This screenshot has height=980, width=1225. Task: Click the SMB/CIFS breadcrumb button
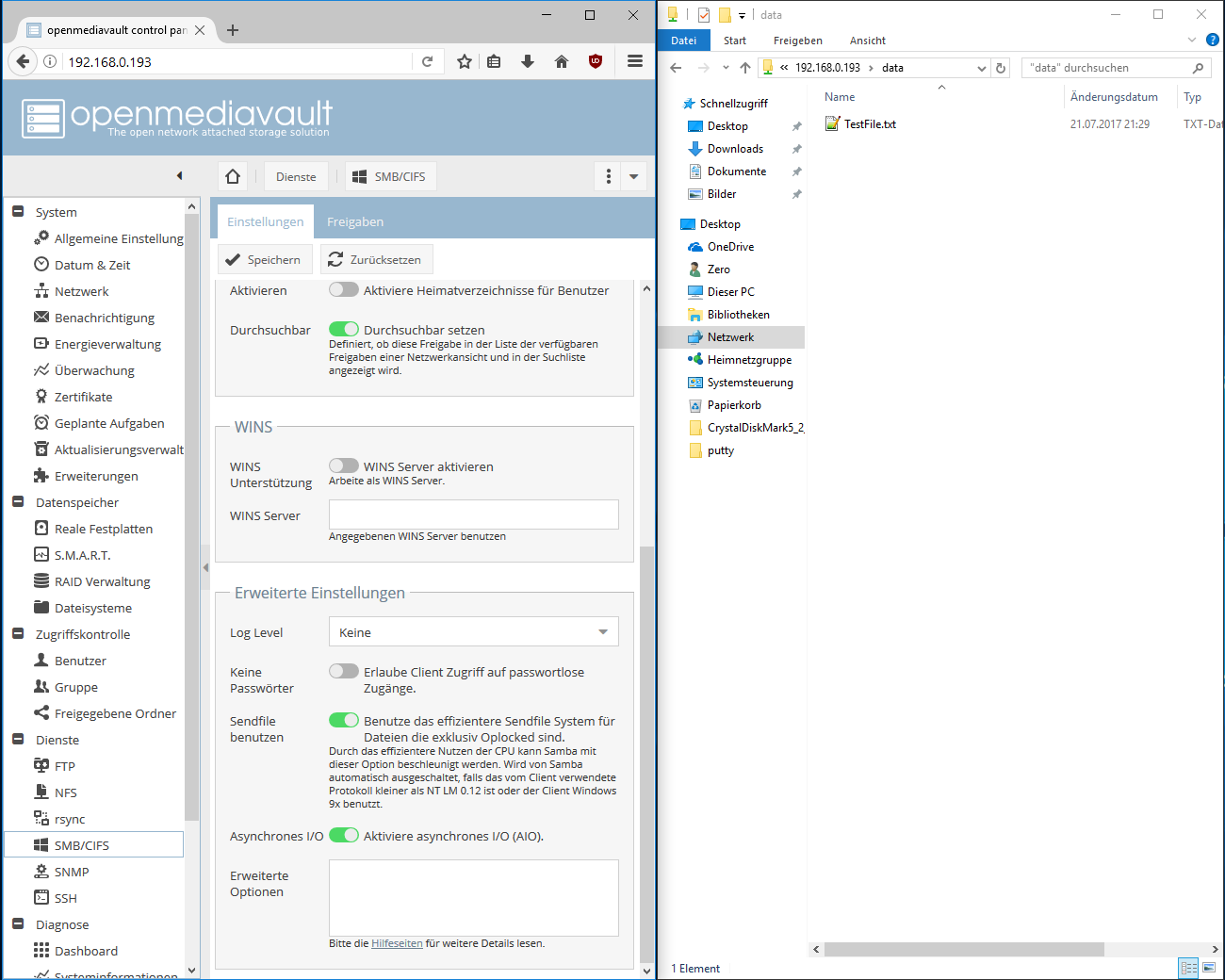pos(389,176)
